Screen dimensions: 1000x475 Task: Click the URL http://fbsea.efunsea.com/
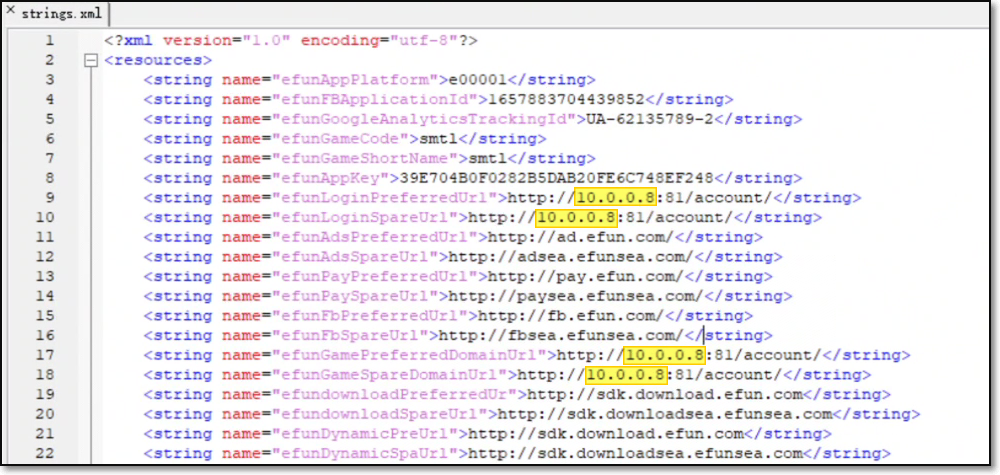pos(561,336)
